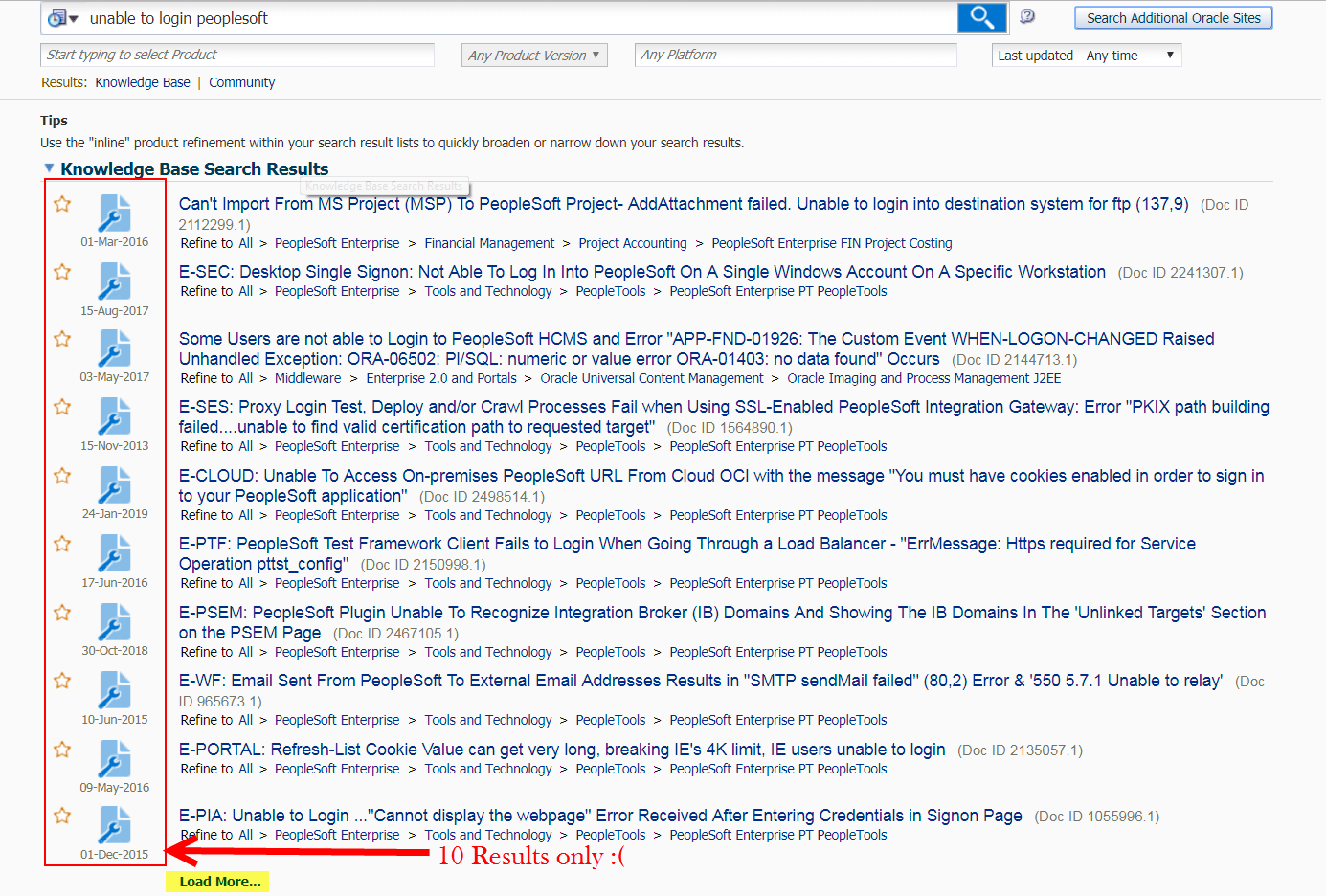The image size is (1326, 896).
Task: Favorite the star for 15-Nov-2013 document
Action: pyautogui.click(x=62, y=407)
